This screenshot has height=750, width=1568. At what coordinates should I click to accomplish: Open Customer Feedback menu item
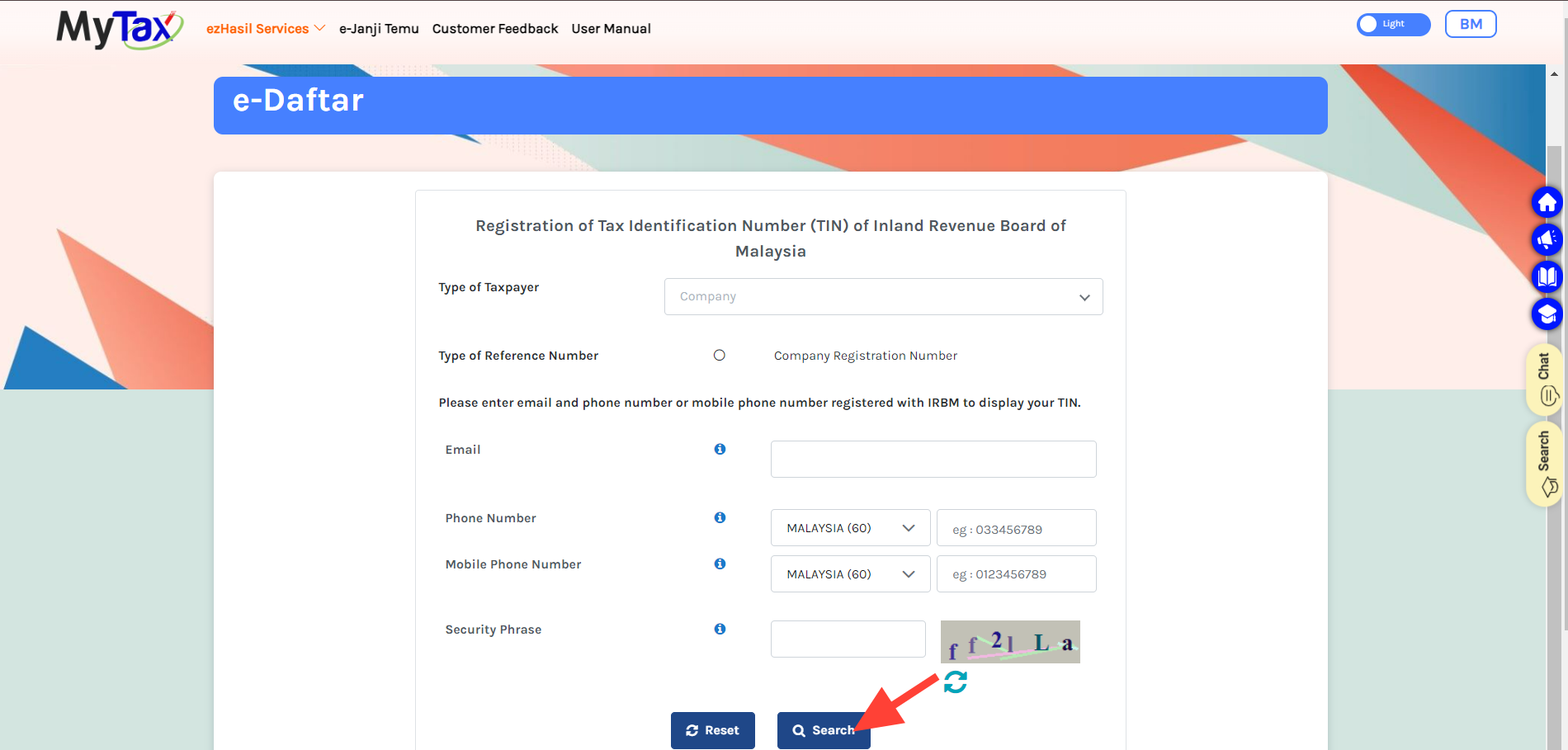[x=495, y=29]
